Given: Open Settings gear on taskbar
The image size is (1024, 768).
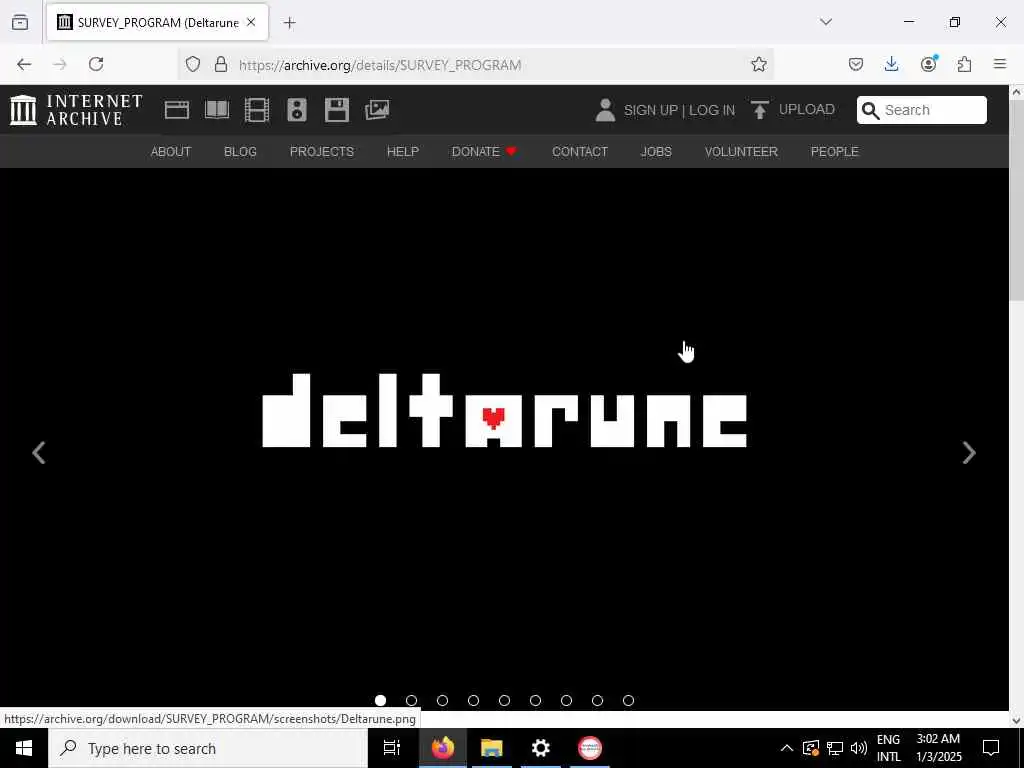Looking at the screenshot, I should (541, 748).
